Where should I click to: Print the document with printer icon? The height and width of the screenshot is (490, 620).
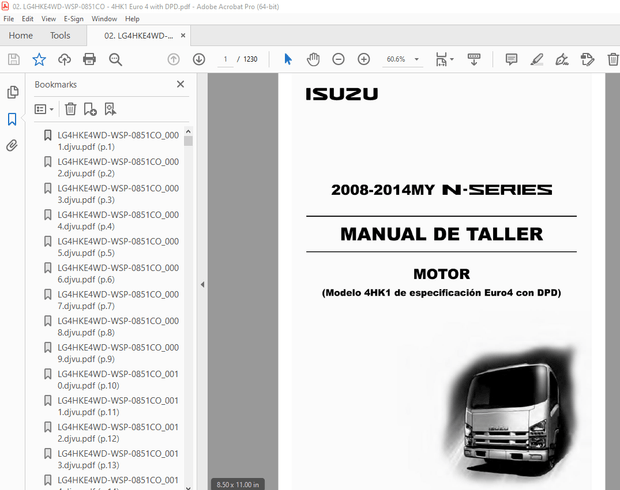[89, 59]
